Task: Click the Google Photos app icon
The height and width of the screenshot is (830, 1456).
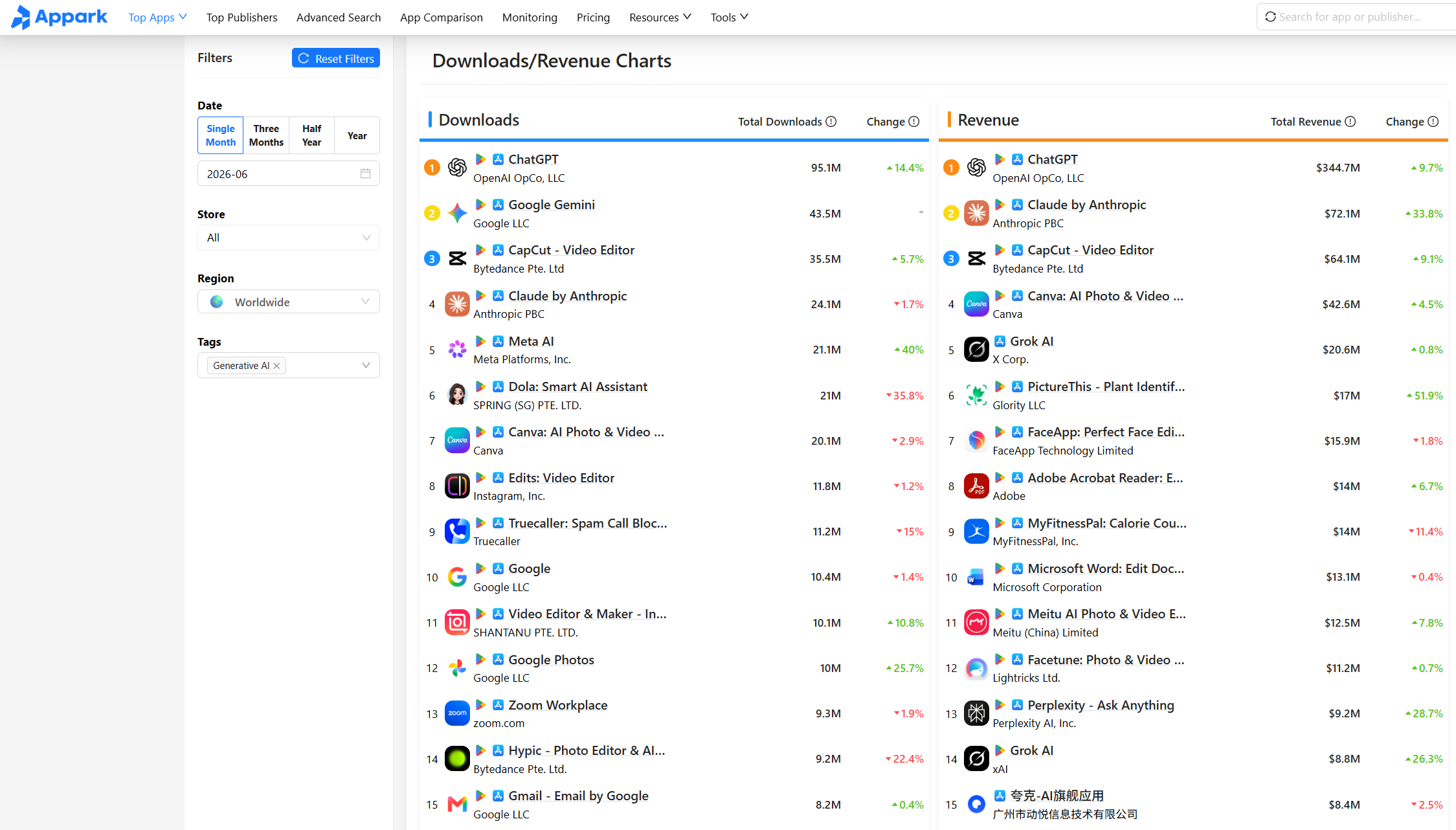Action: point(457,668)
